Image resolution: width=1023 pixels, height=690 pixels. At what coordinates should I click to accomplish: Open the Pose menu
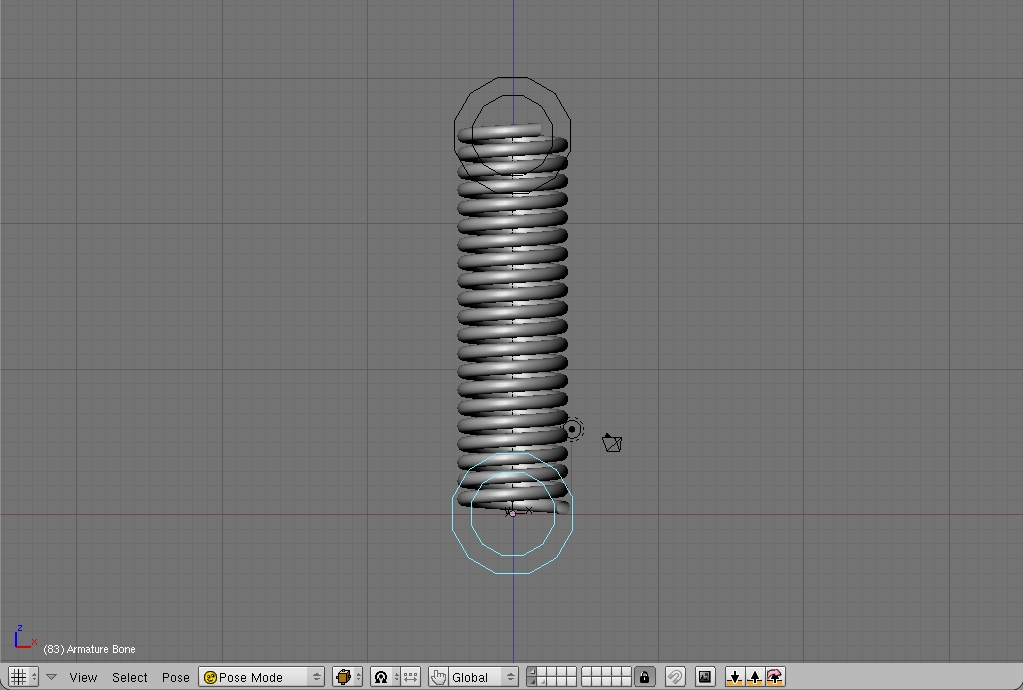176,678
